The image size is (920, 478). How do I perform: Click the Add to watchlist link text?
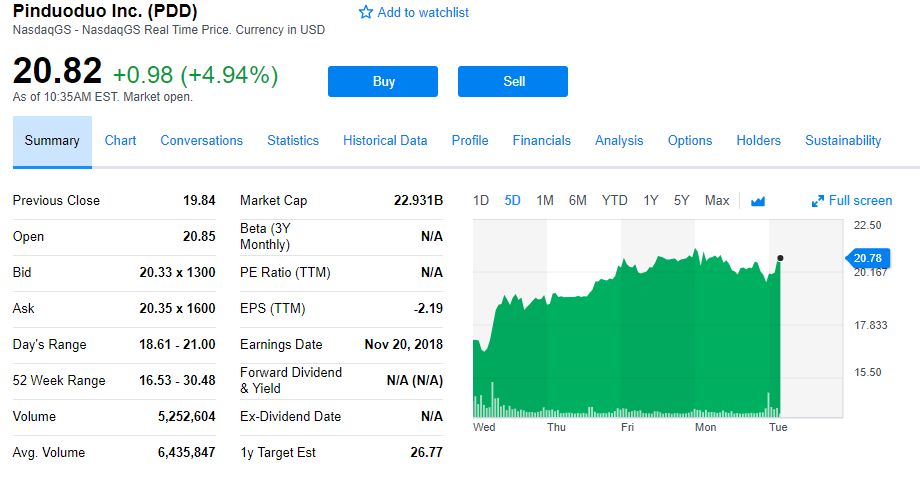[x=423, y=13]
